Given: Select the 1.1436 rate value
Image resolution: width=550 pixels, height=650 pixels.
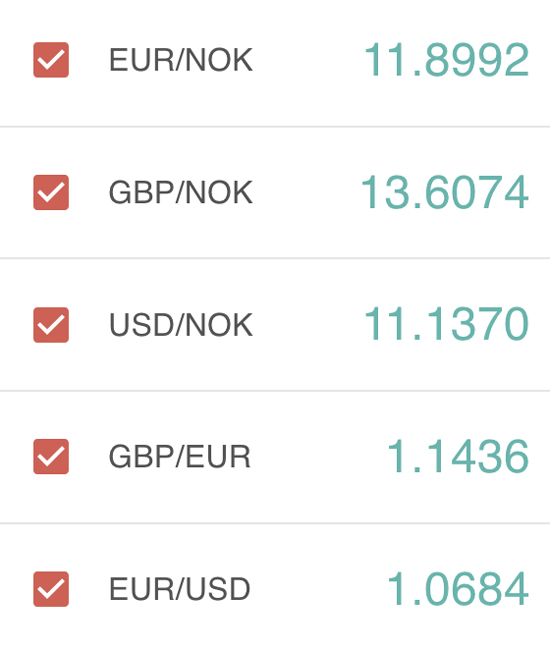Looking at the screenshot, I should 458,456.
